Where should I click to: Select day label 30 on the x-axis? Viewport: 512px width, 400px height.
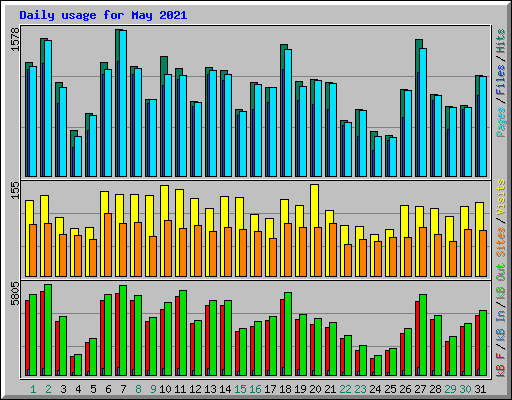tap(465, 389)
